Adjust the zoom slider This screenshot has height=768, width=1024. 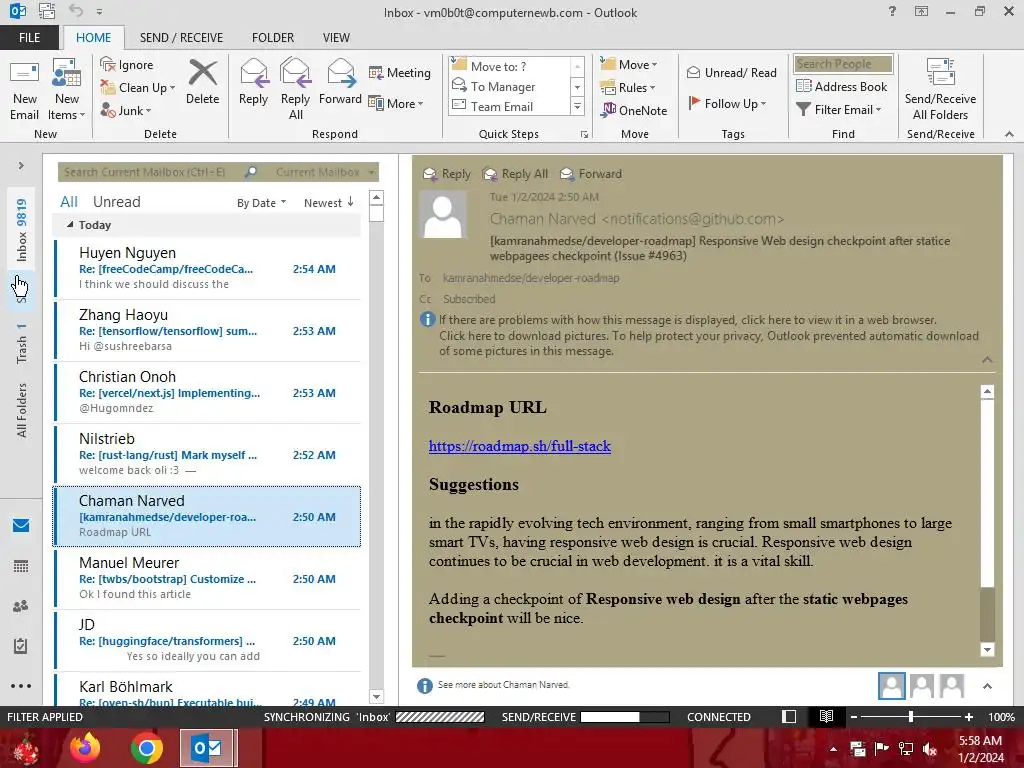[x=910, y=717]
